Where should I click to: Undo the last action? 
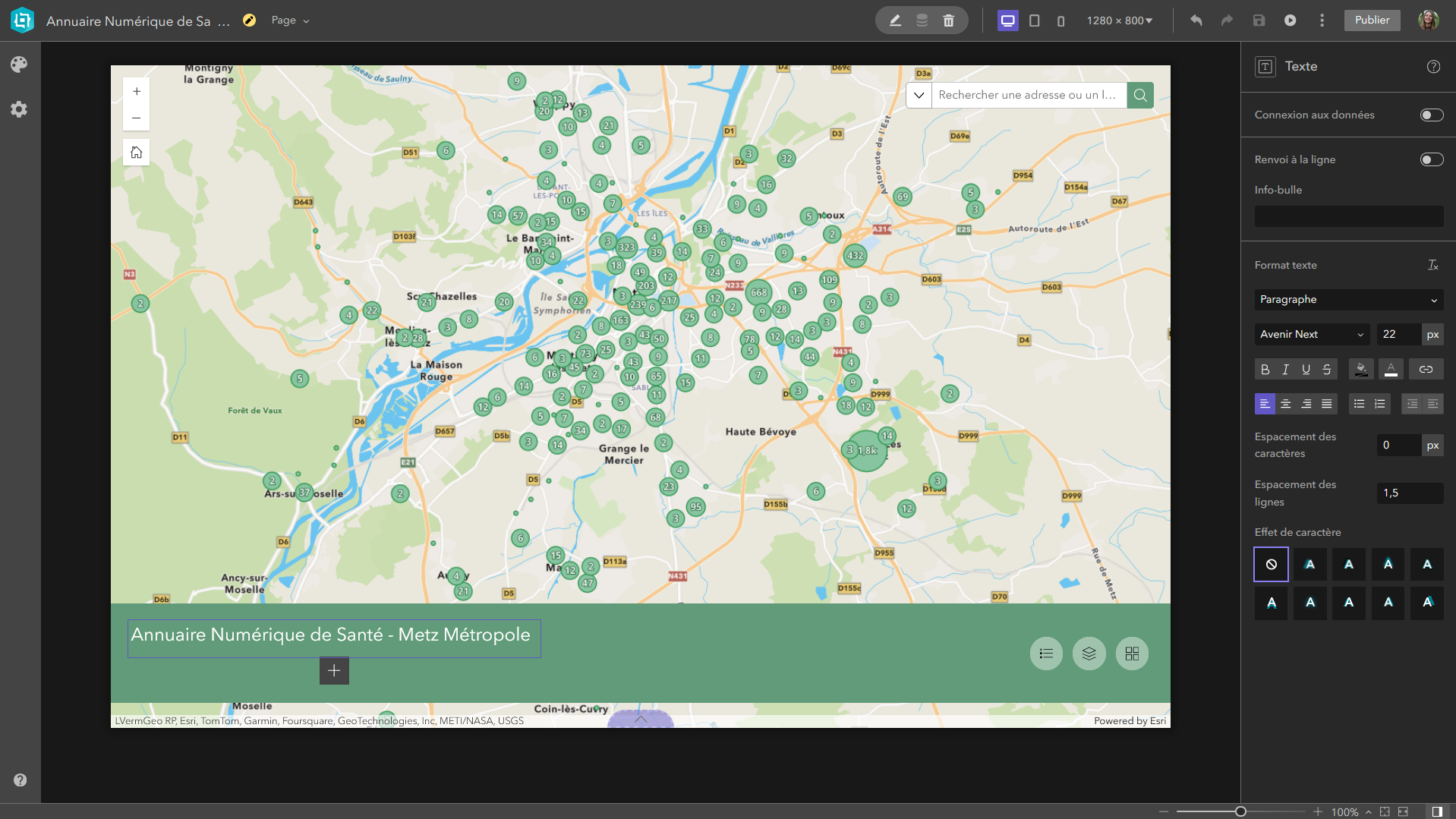coord(1196,20)
